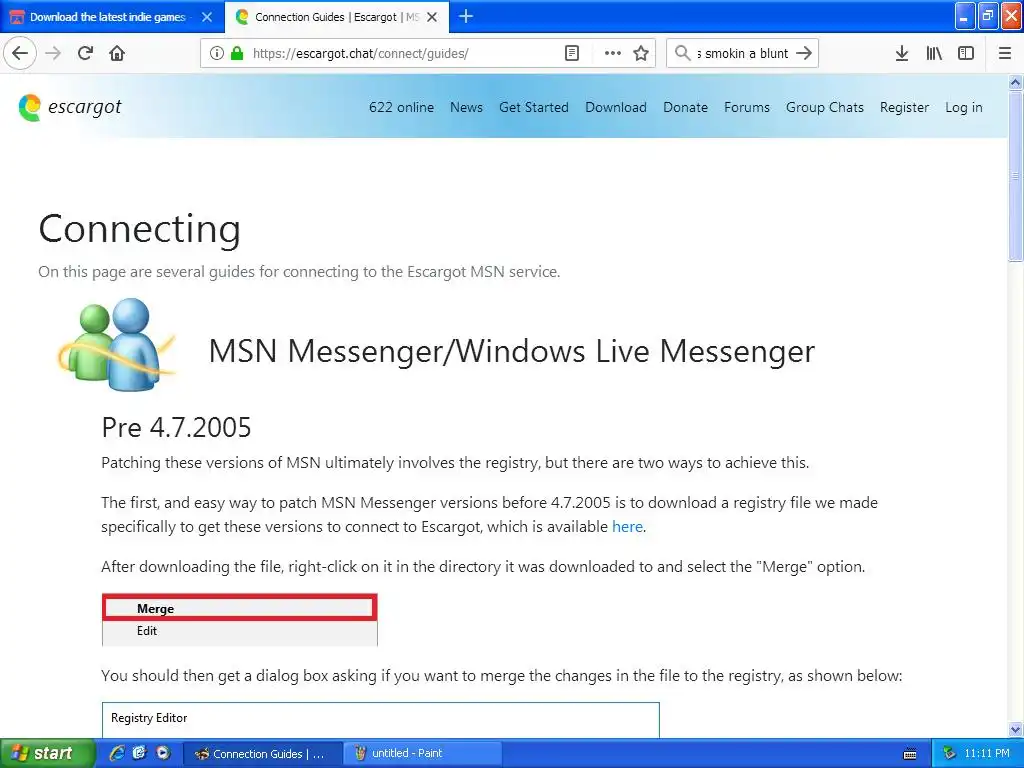Viewport: 1024px width, 768px height.
Task: Click the Register link
Action: 904,107
